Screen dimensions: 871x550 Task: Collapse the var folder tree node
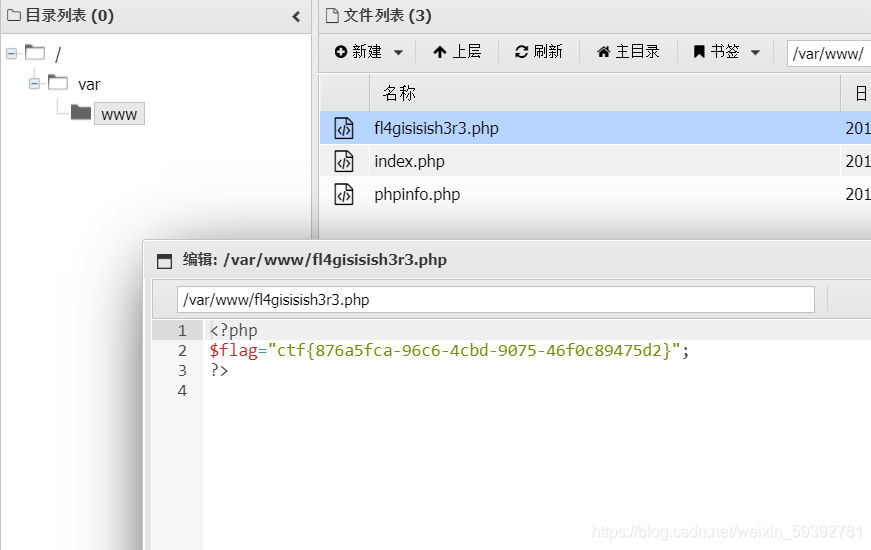[34, 84]
